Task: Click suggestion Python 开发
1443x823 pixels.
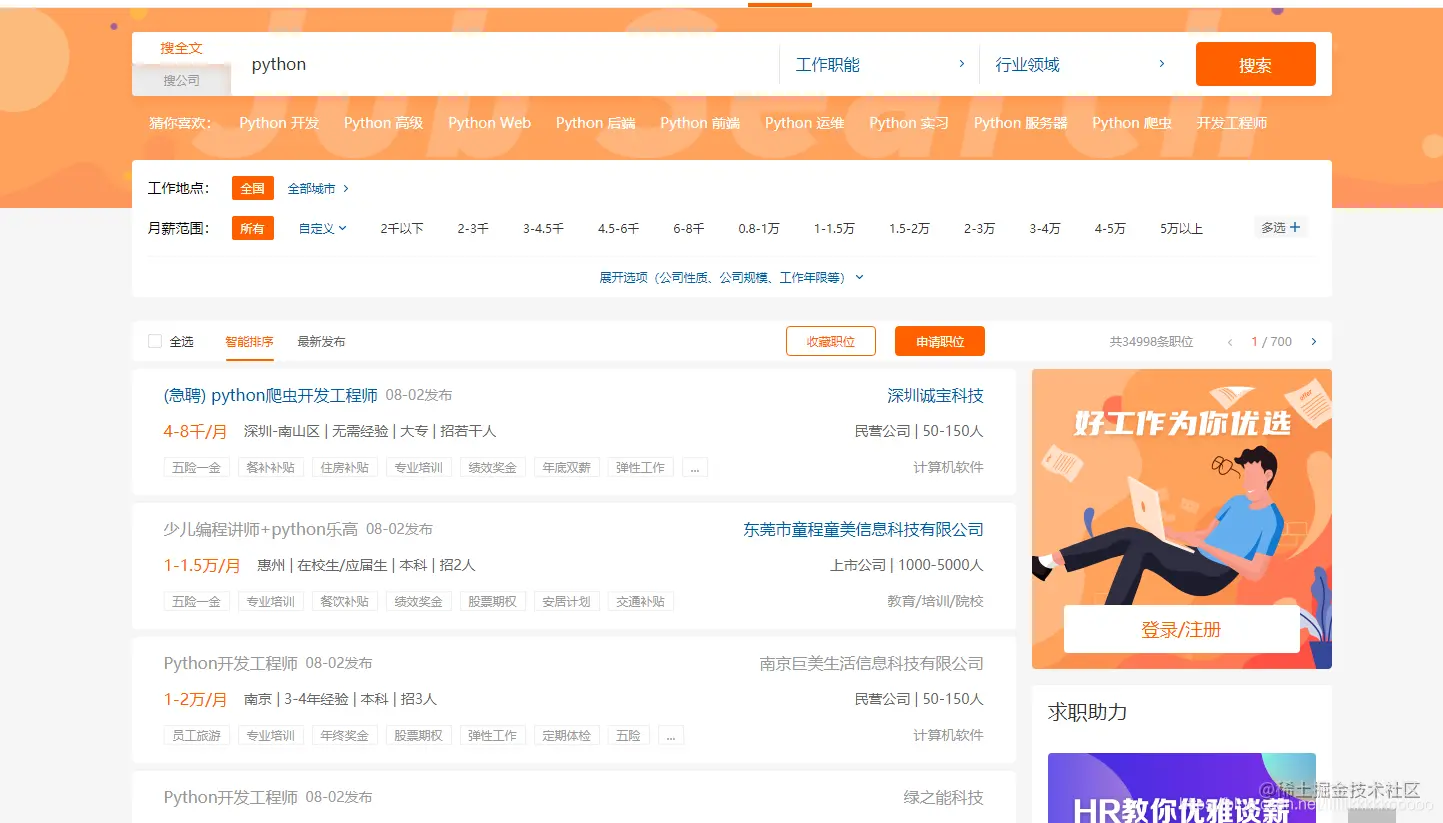Action: tap(279, 123)
